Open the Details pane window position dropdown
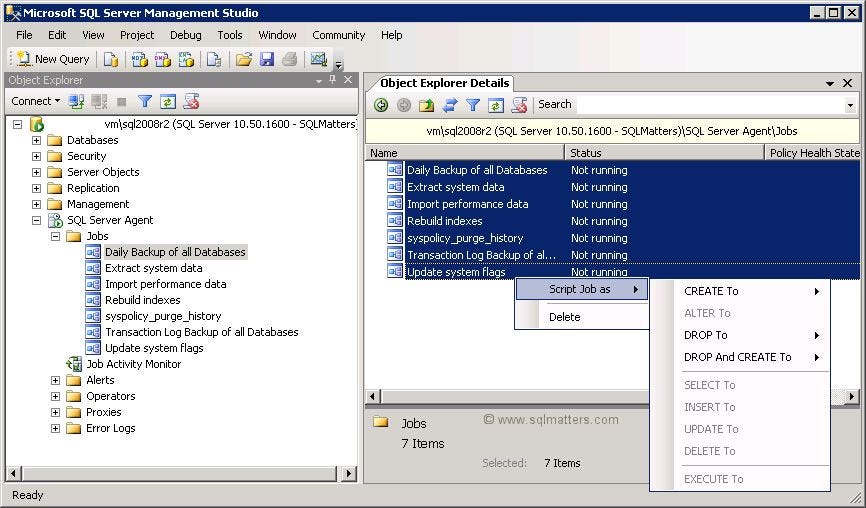This screenshot has width=866, height=508. 830,83
